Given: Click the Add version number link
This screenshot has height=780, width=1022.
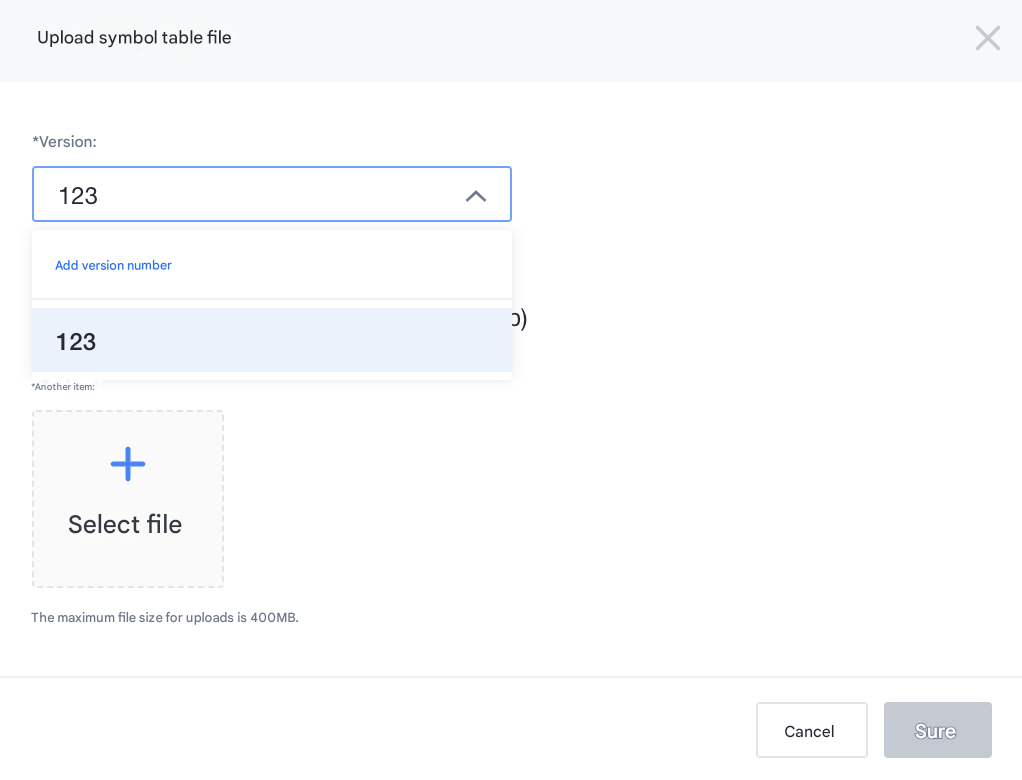Looking at the screenshot, I should click(113, 265).
